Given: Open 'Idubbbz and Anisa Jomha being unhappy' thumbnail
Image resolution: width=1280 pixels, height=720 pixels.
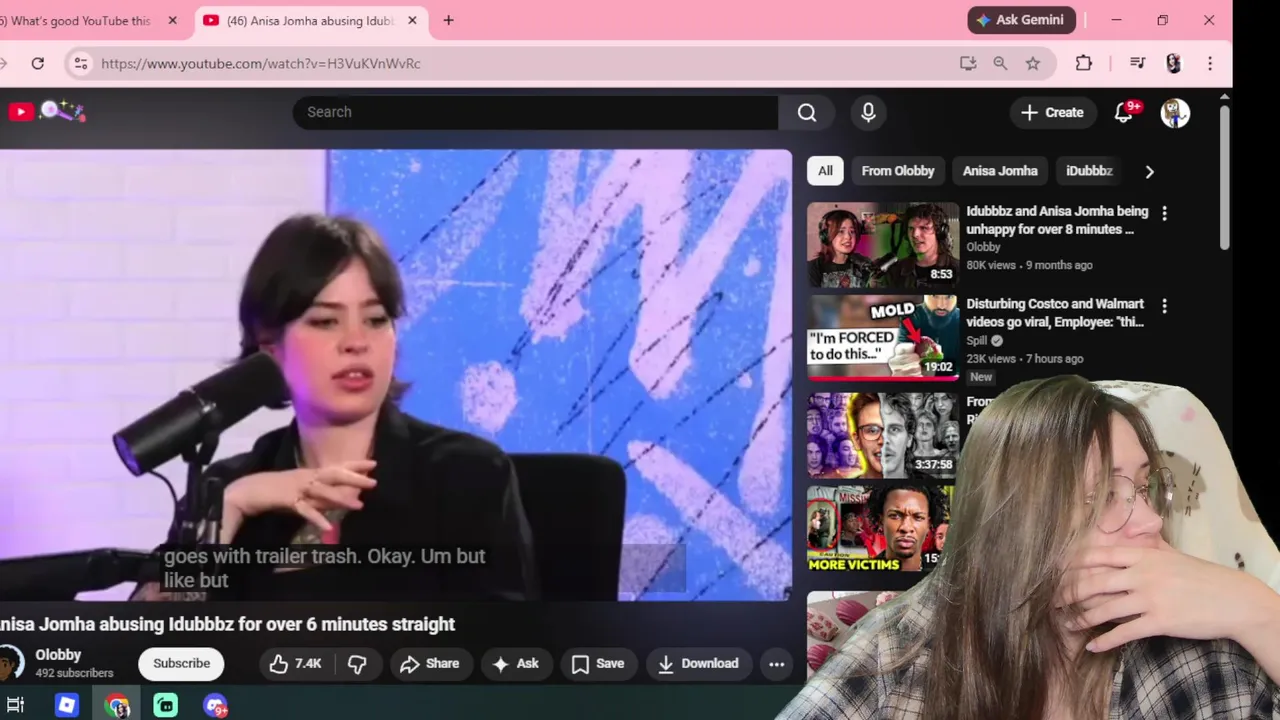Looking at the screenshot, I should [882, 244].
